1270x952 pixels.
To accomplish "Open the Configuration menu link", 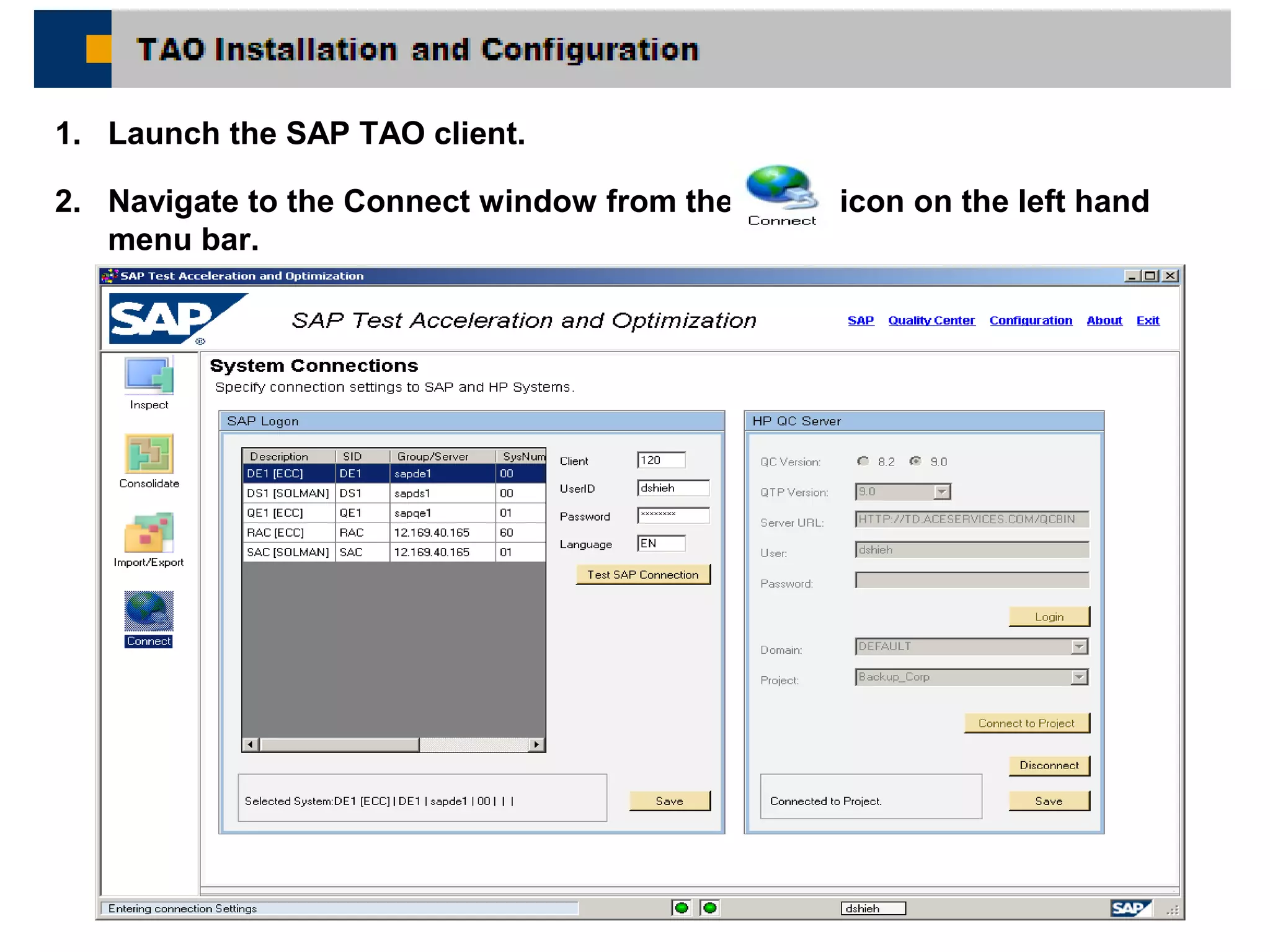I will (1031, 320).
